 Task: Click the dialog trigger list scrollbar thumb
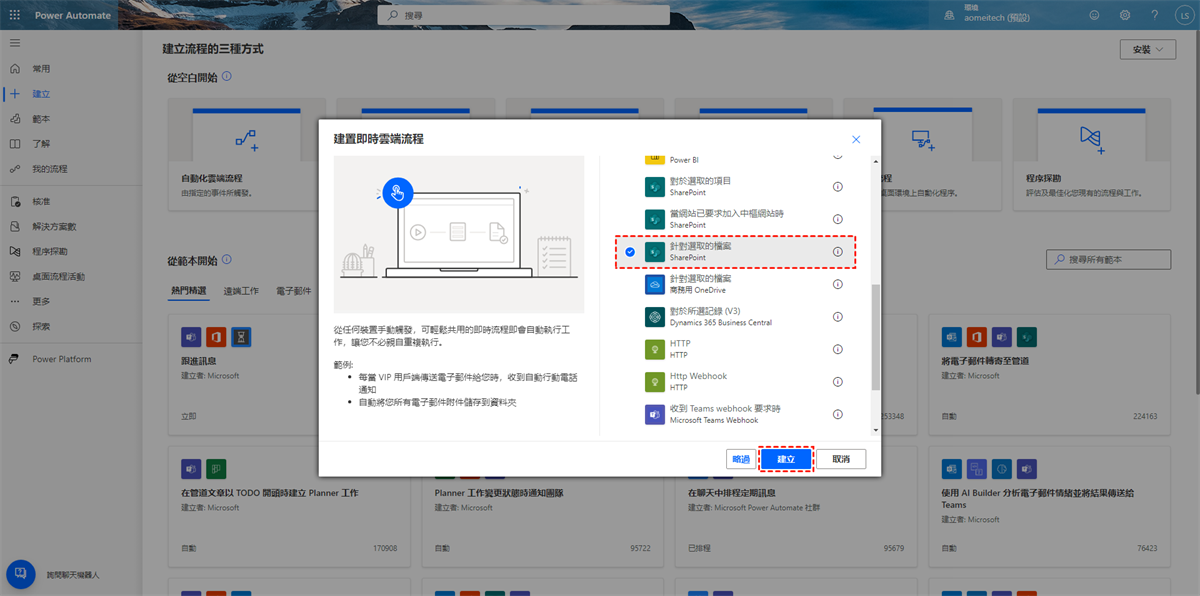876,337
